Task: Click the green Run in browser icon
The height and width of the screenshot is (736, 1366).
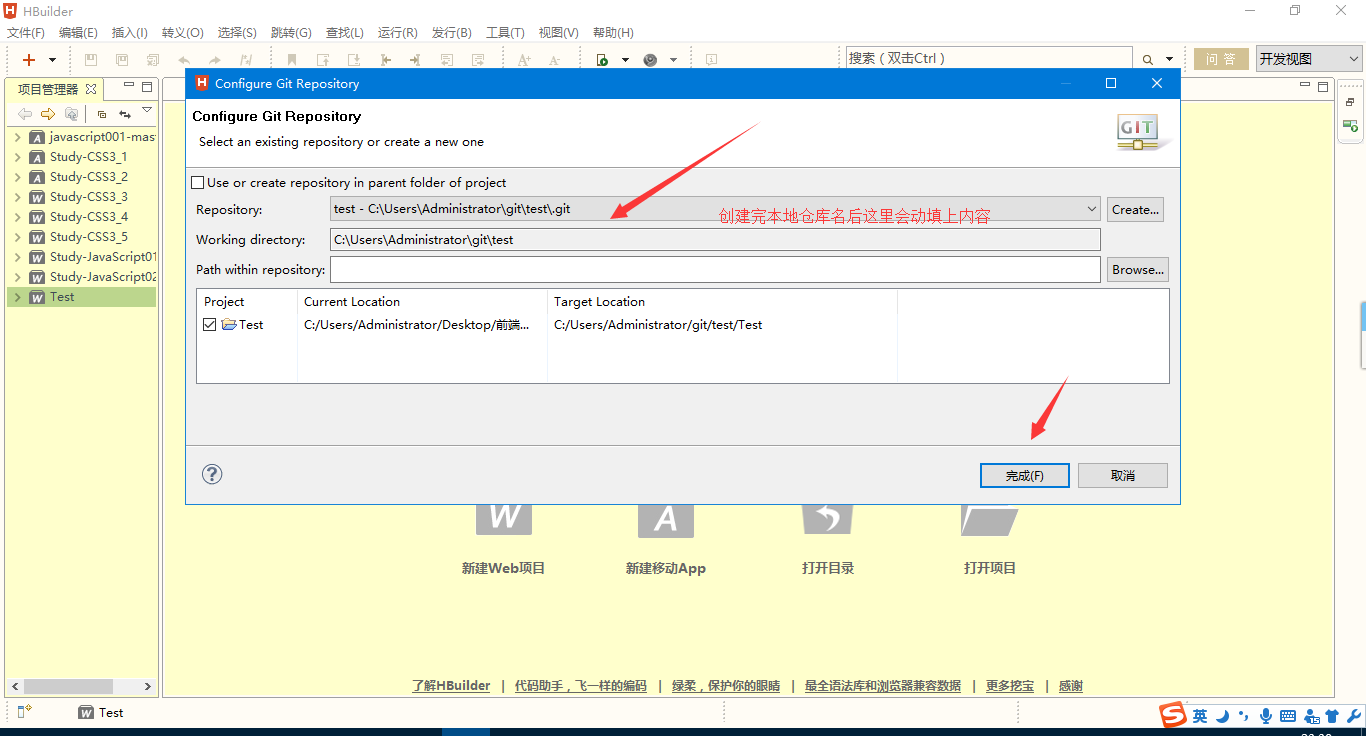Action: [x=602, y=60]
